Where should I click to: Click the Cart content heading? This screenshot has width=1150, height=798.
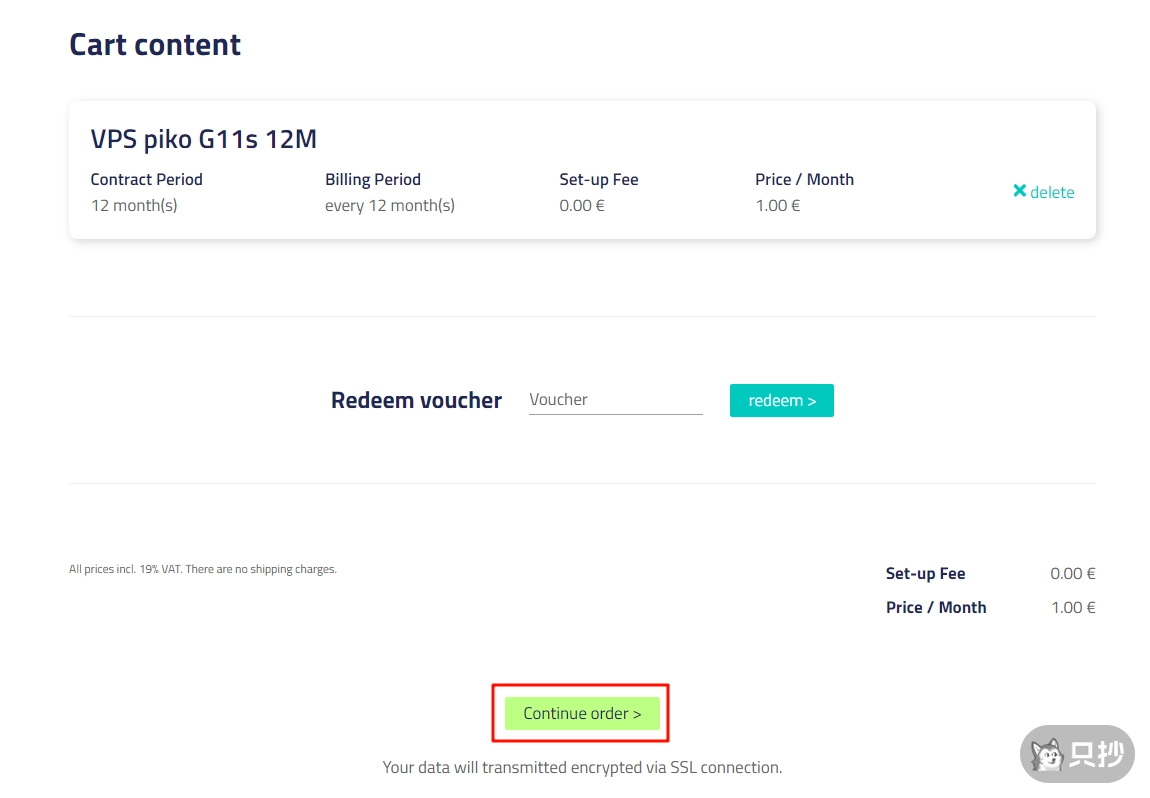point(155,45)
